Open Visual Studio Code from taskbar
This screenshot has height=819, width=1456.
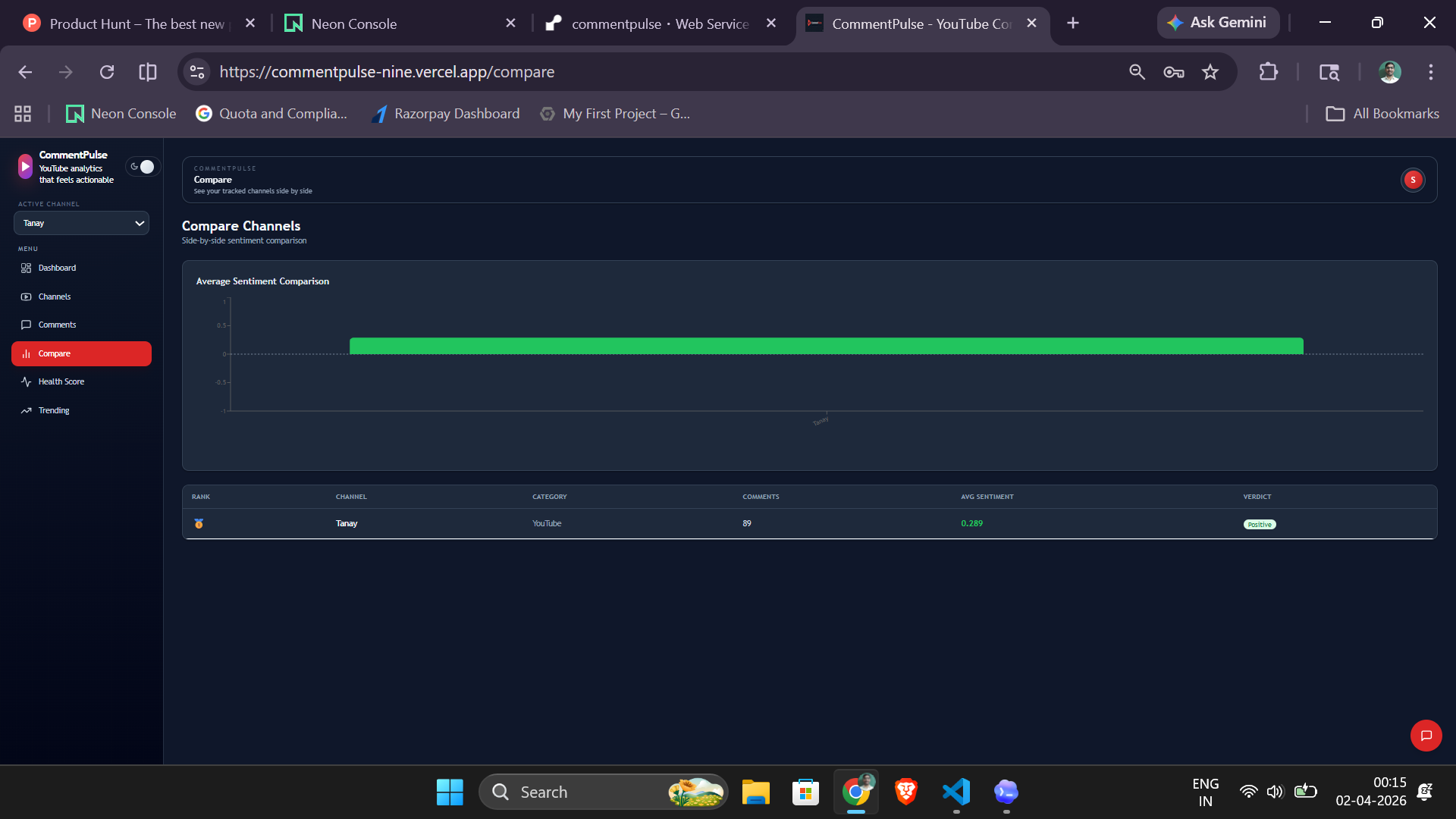coord(956,792)
